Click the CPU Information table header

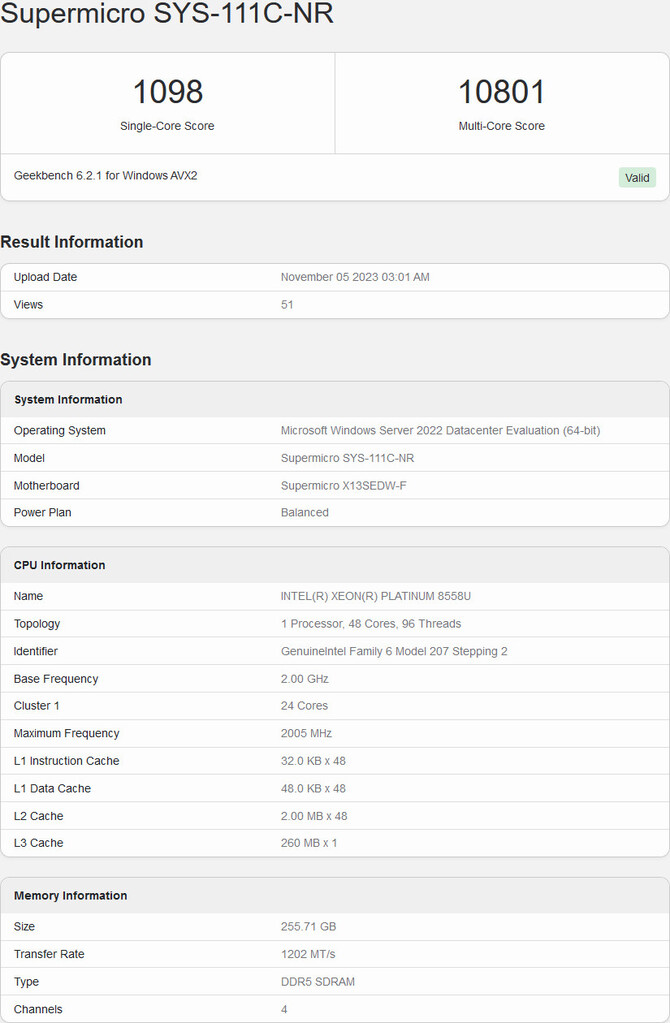335,565
